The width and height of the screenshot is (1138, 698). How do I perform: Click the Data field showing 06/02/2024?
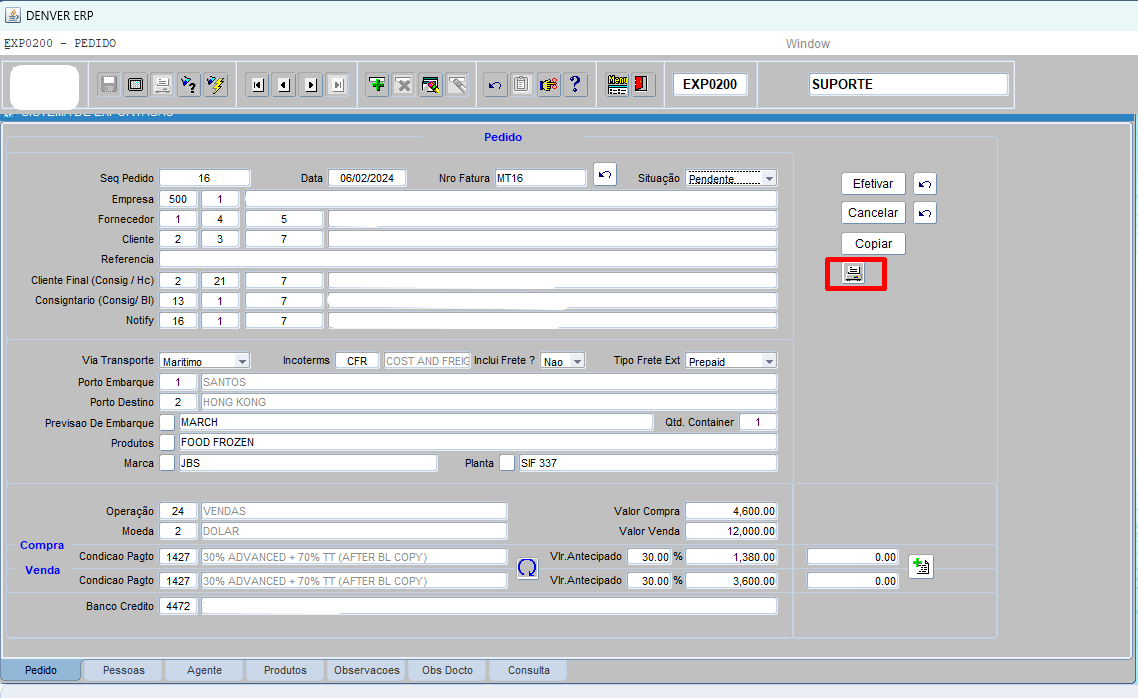click(x=367, y=178)
